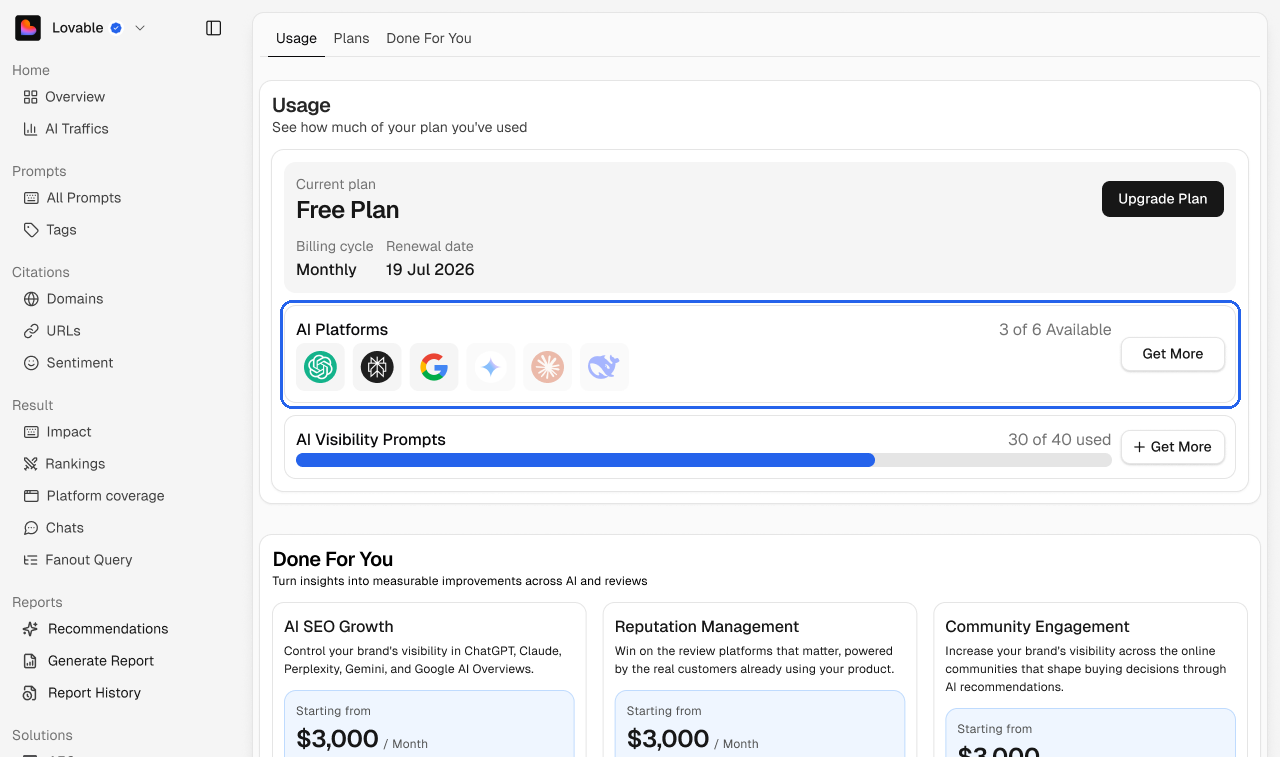
Task: Open Impact in the Result section
Action: [69, 432]
